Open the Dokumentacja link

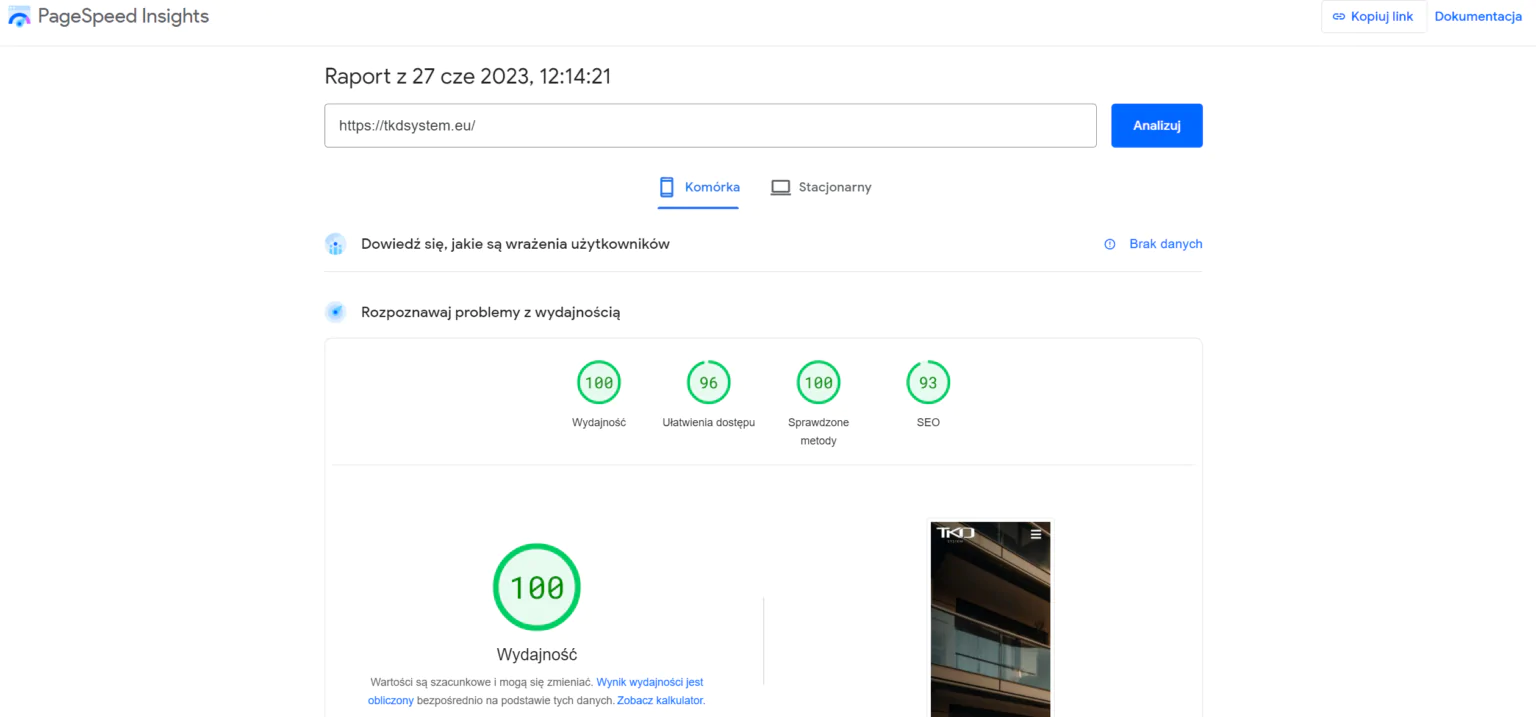1478,17
